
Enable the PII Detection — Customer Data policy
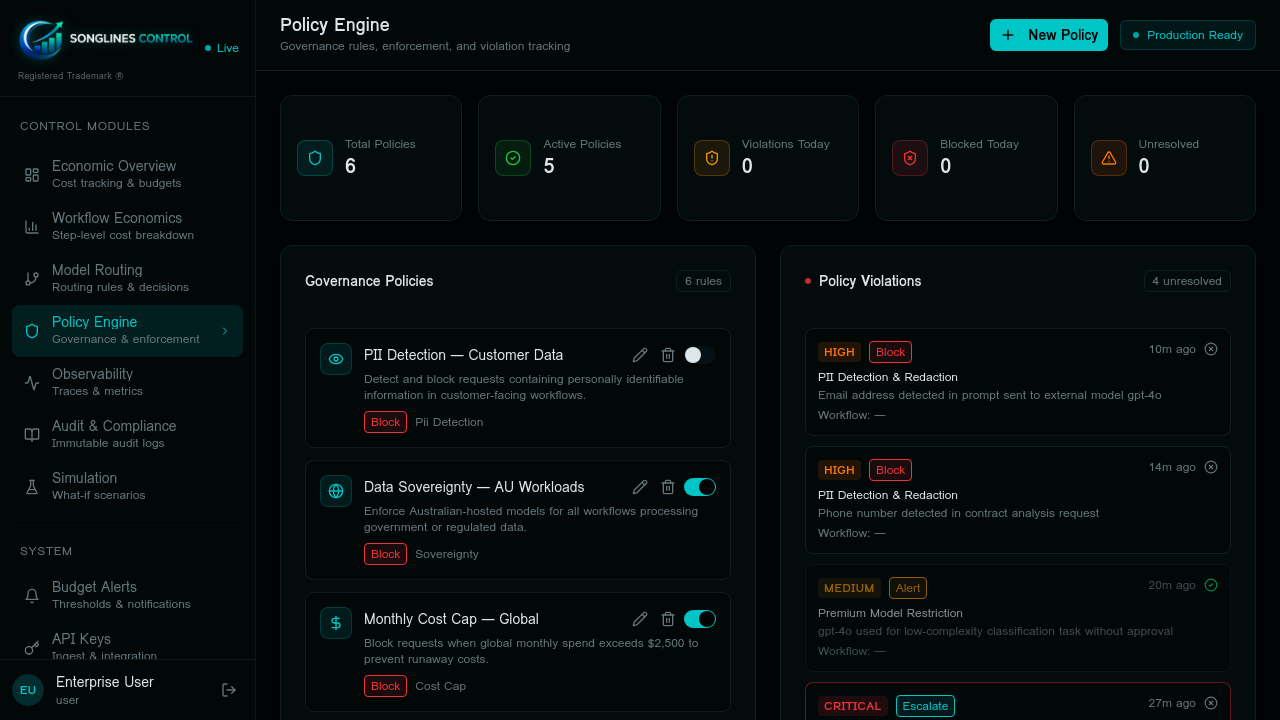tap(700, 355)
